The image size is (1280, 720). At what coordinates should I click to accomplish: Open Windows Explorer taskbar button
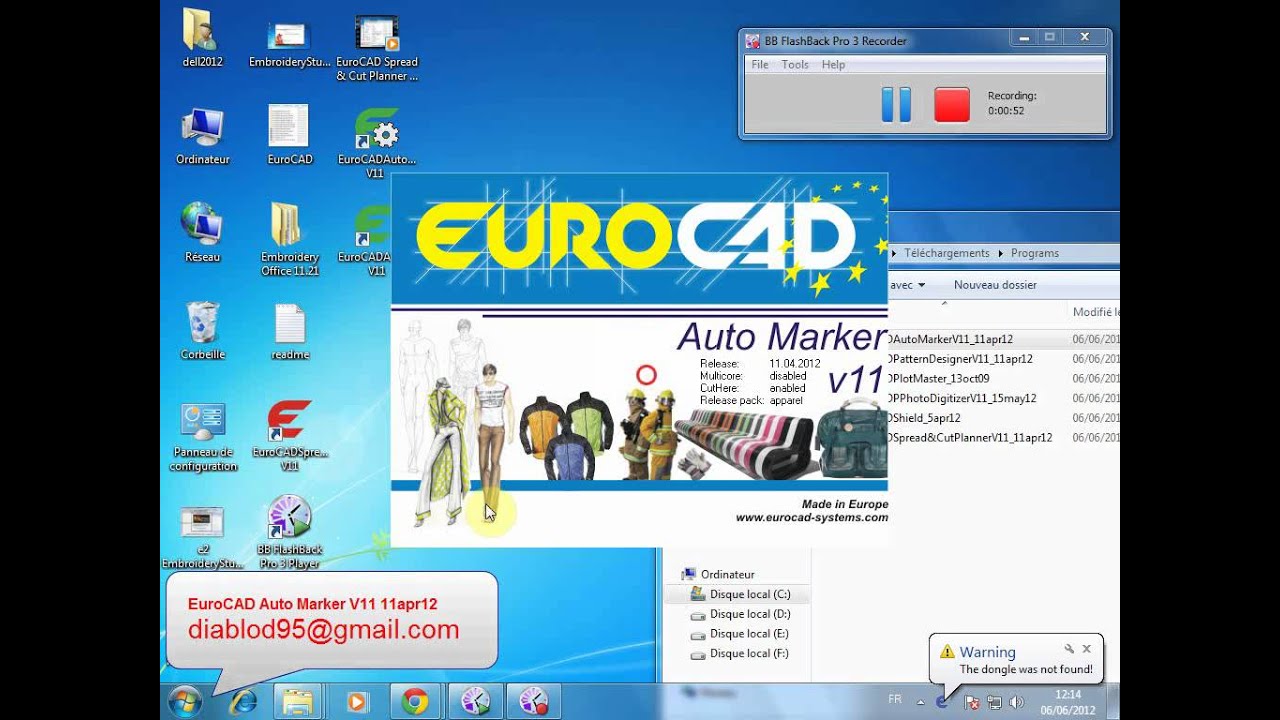pyautogui.click(x=298, y=702)
